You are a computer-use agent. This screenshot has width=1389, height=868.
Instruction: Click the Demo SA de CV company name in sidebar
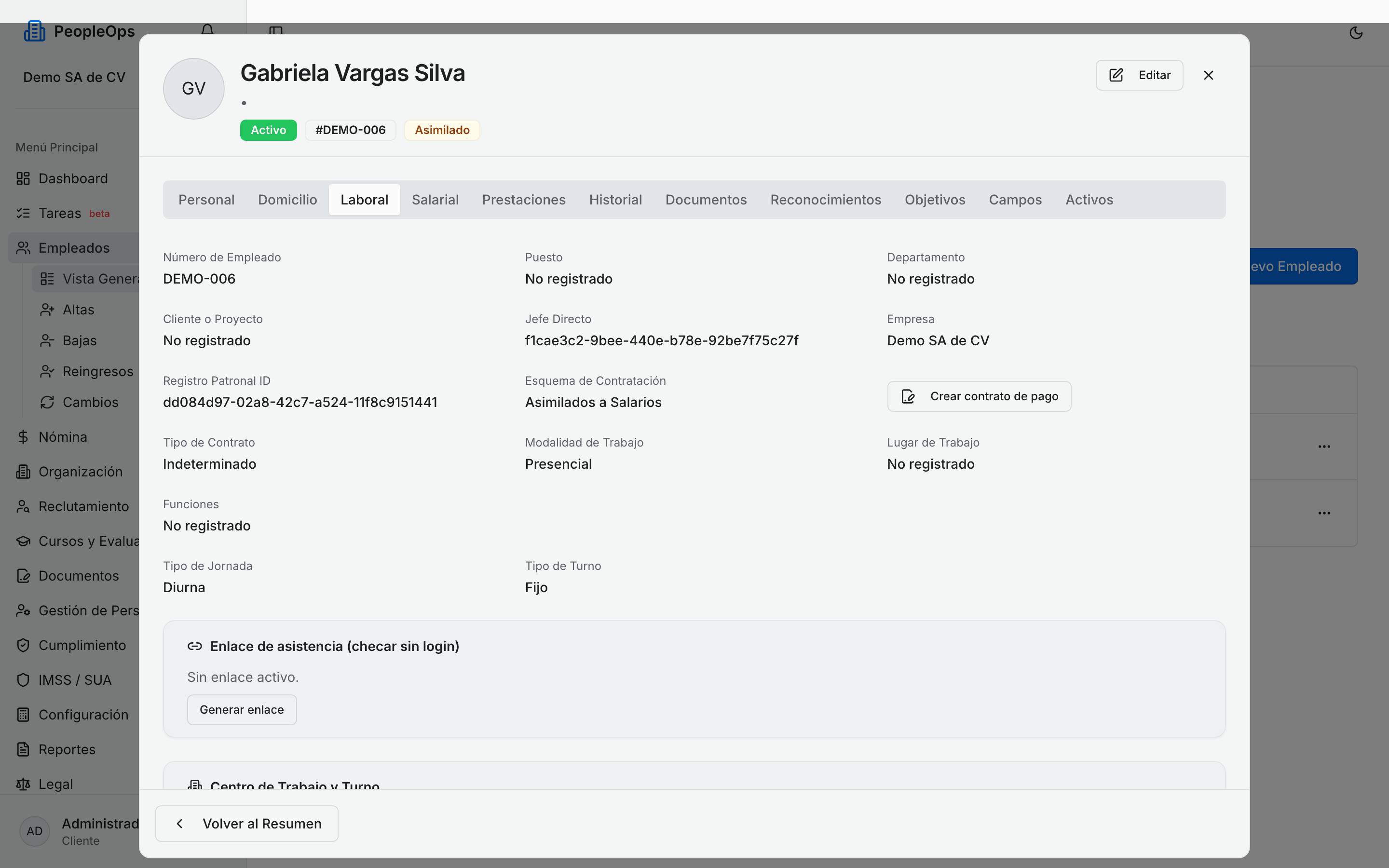(x=74, y=78)
